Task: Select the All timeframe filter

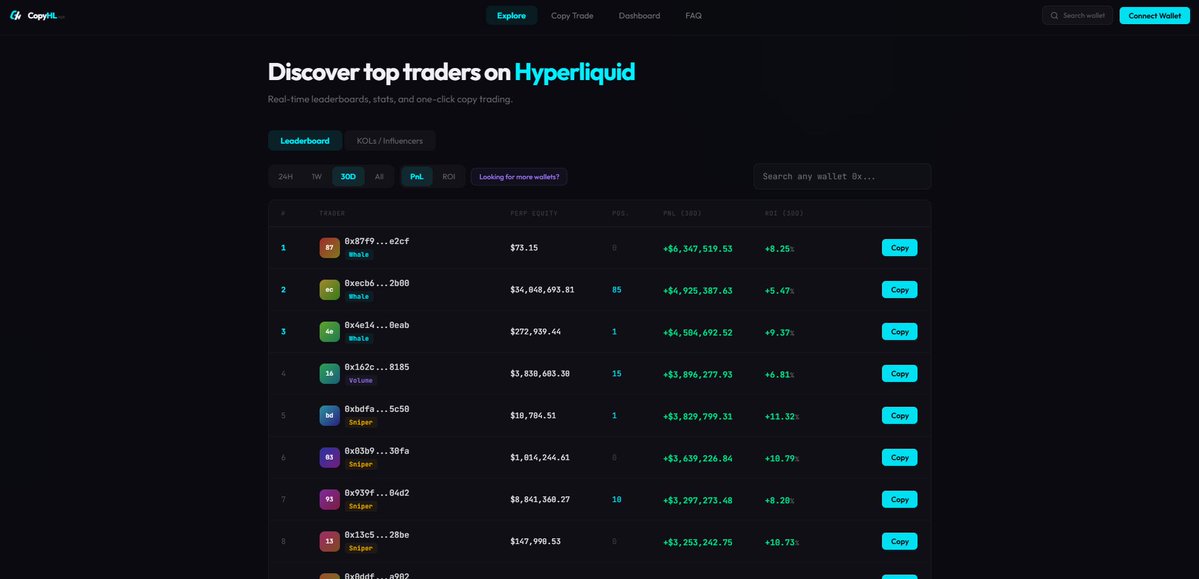Action: point(379,177)
